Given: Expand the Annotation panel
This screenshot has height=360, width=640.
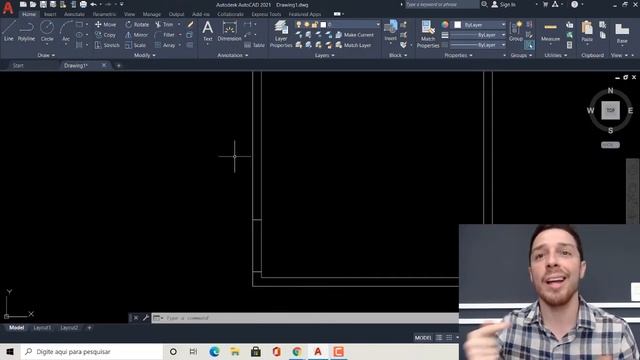Looking at the screenshot, I should [233, 55].
